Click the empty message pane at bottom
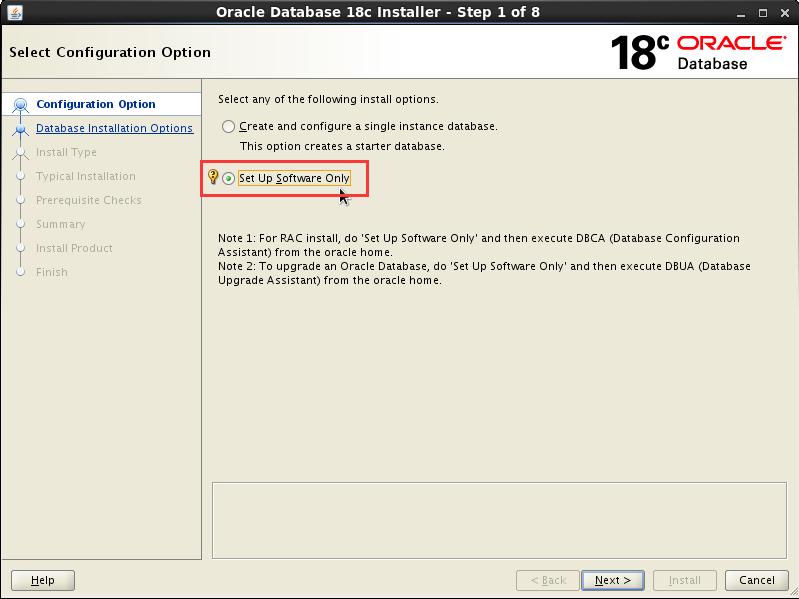The width and height of the screenshot is (799, 599). (499, 520)
